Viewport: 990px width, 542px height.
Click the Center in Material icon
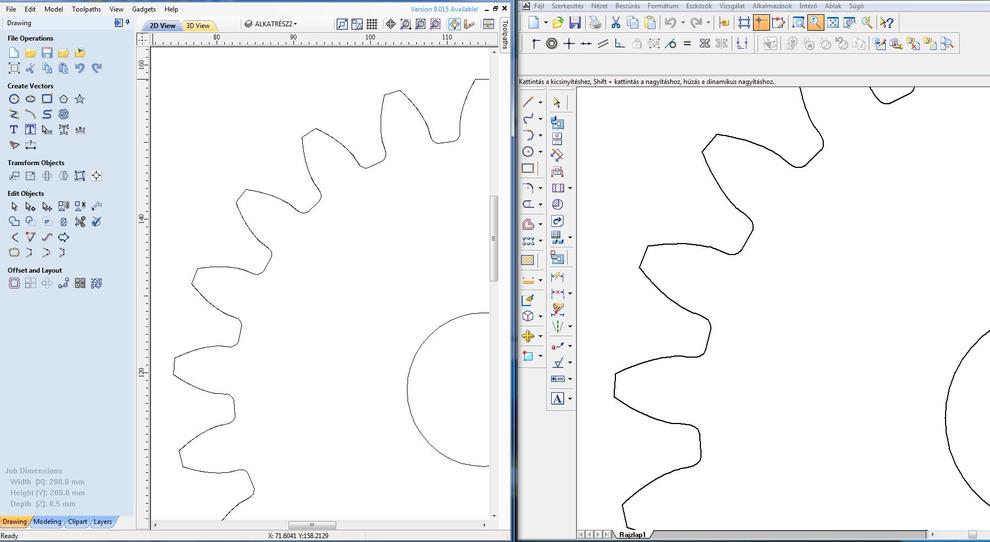[96, 176]
